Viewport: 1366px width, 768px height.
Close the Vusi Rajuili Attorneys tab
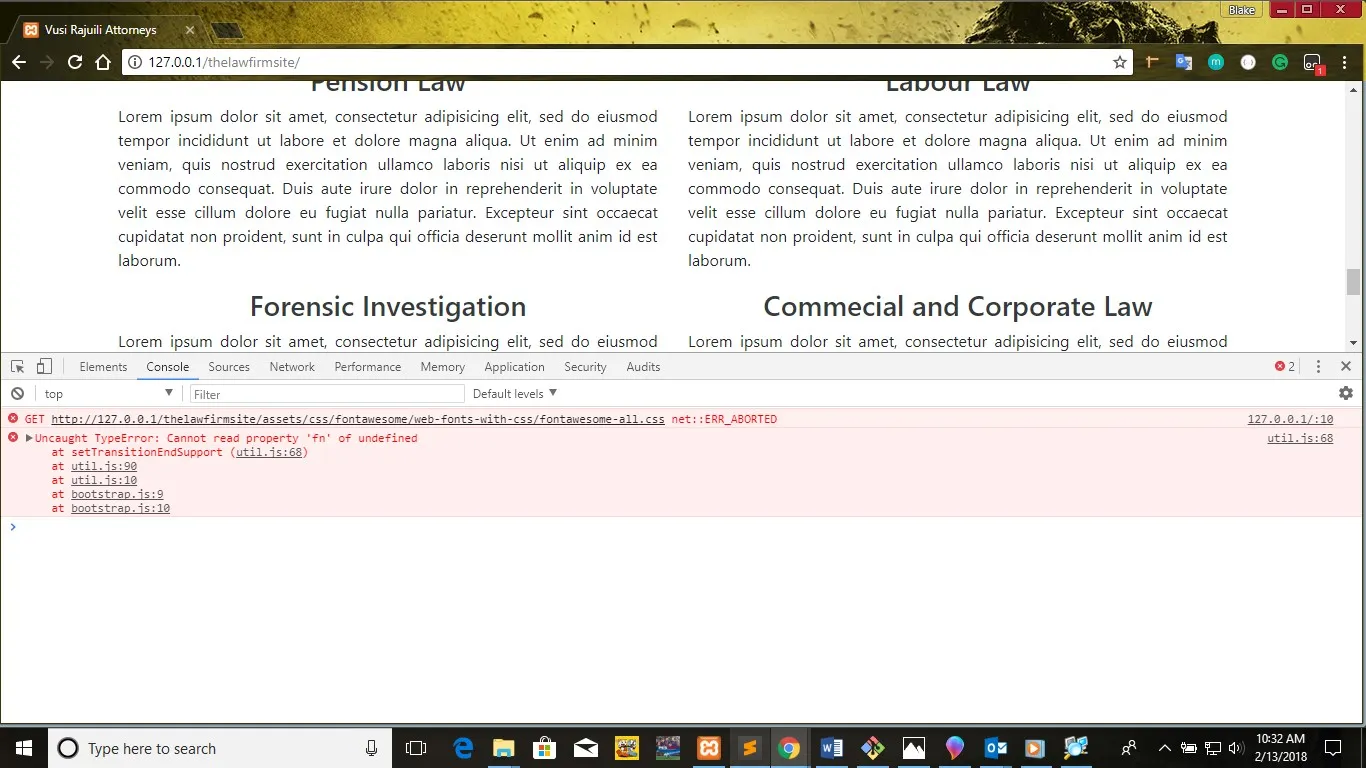pyautogui.click(x=189, y=31)
